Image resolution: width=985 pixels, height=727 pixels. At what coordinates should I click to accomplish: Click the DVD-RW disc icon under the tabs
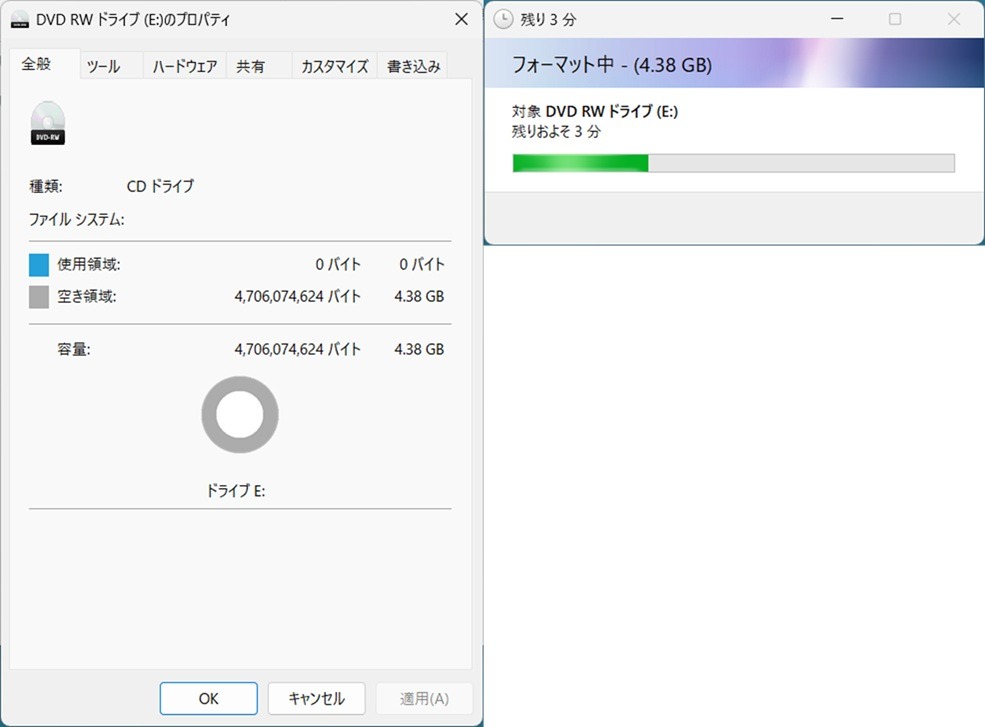[x=48, y=123]
